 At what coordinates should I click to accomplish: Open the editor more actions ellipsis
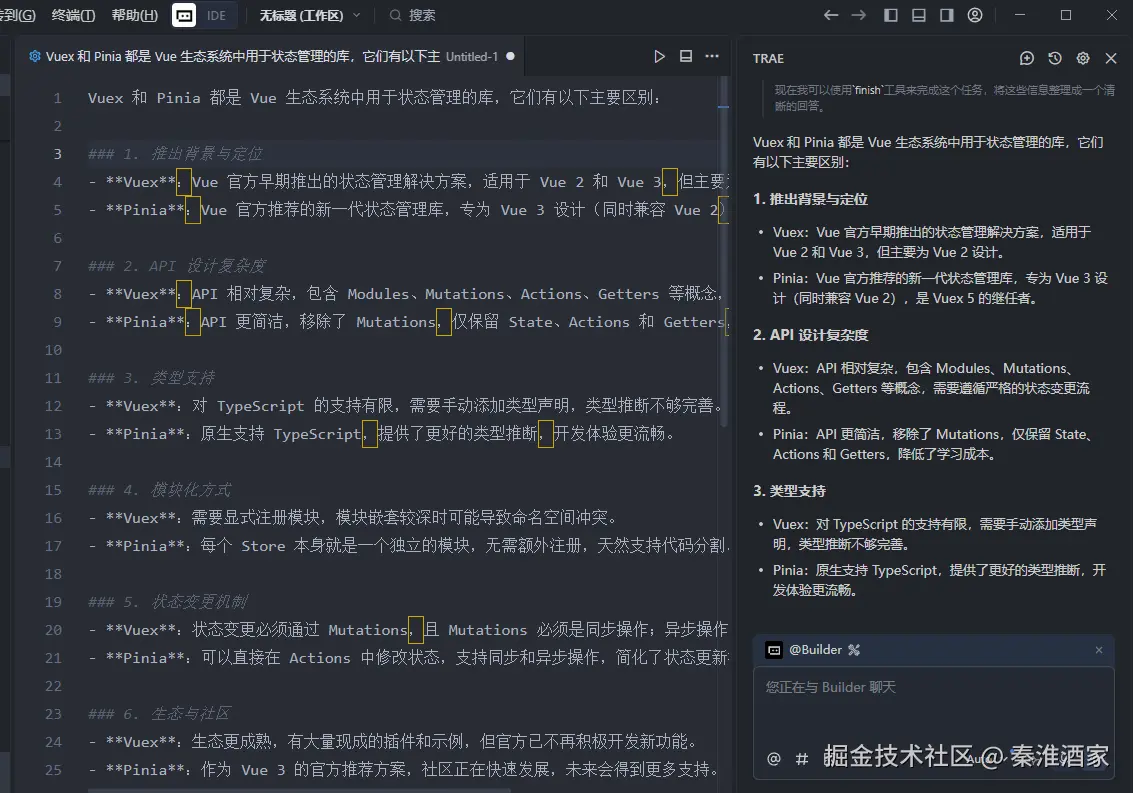point(712,57)
